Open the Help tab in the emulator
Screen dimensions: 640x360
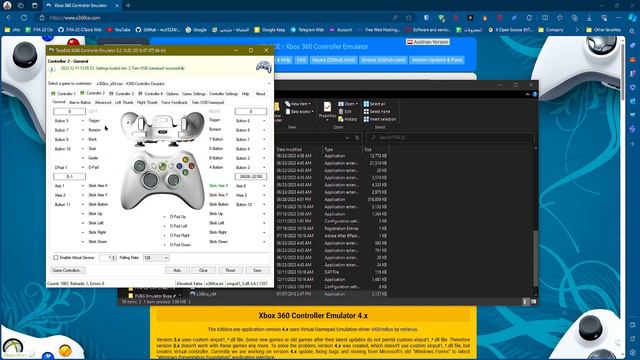tap(245, 94)
